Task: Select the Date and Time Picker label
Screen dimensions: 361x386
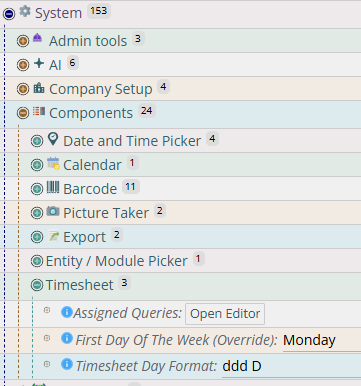Action: pyautogui.click(x=132, y=141)
